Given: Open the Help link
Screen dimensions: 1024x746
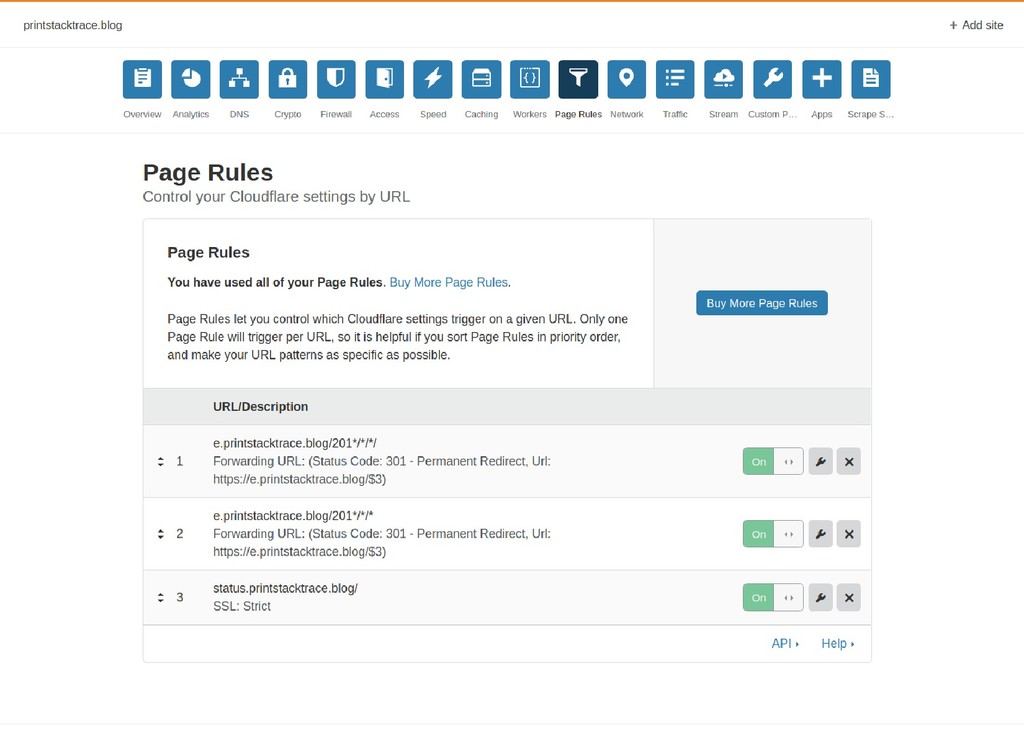Looking at the screenshot, I should [837, 643].
